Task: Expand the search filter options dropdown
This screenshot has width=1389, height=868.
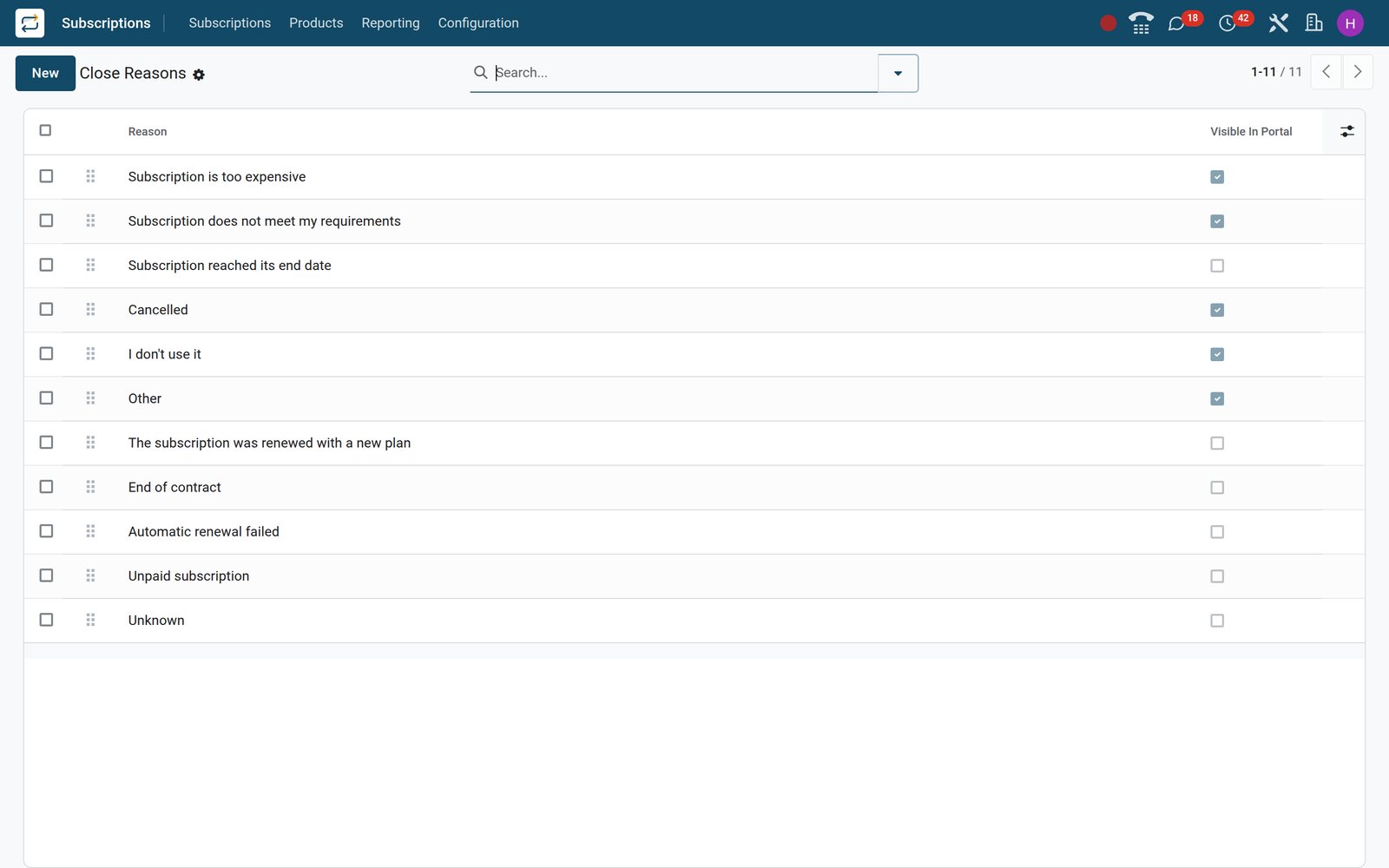Action: click(898, 73)
